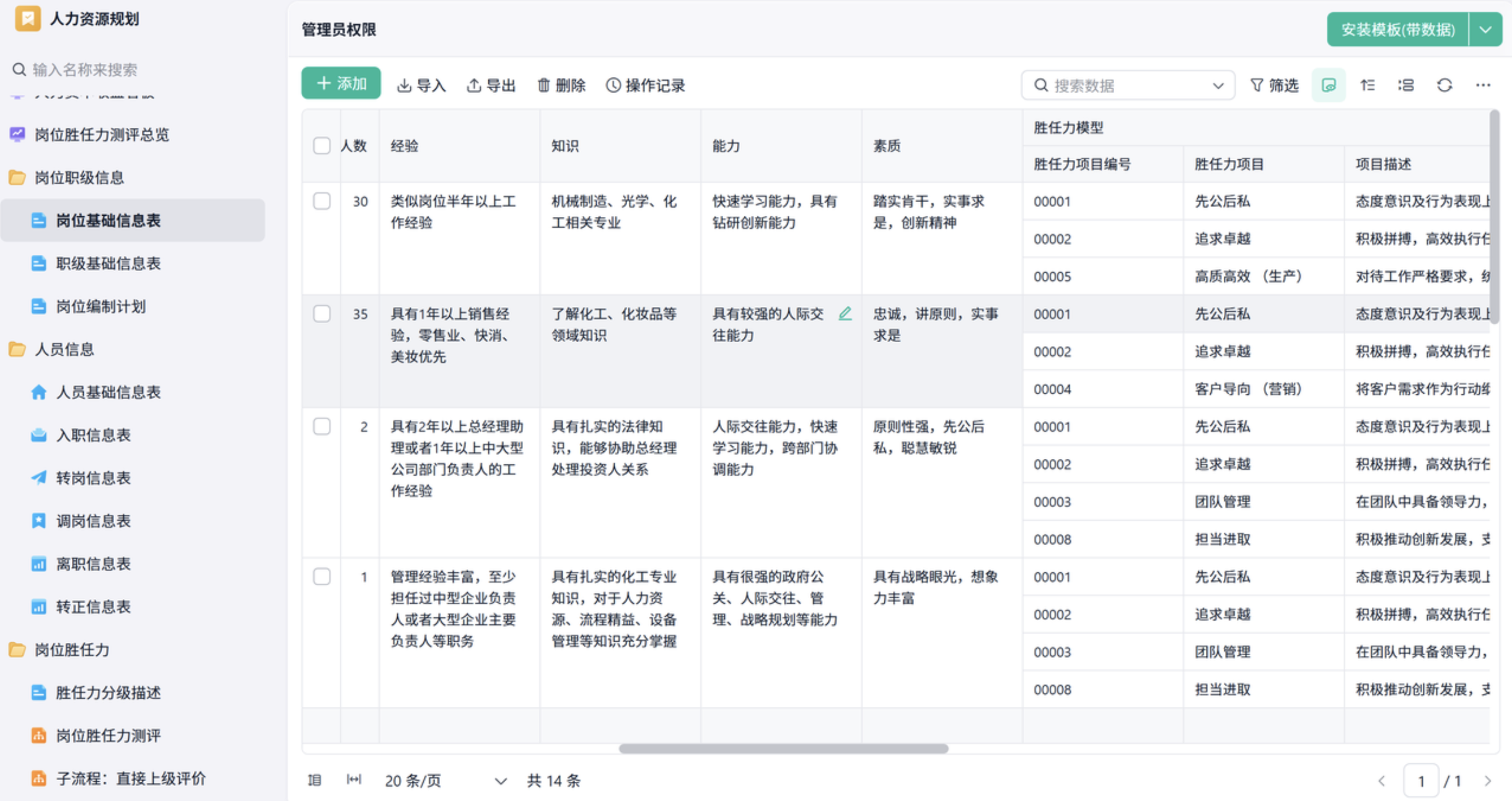Click the green 添加 button
The image size is (1512, 801).
(x=341, y=83)
